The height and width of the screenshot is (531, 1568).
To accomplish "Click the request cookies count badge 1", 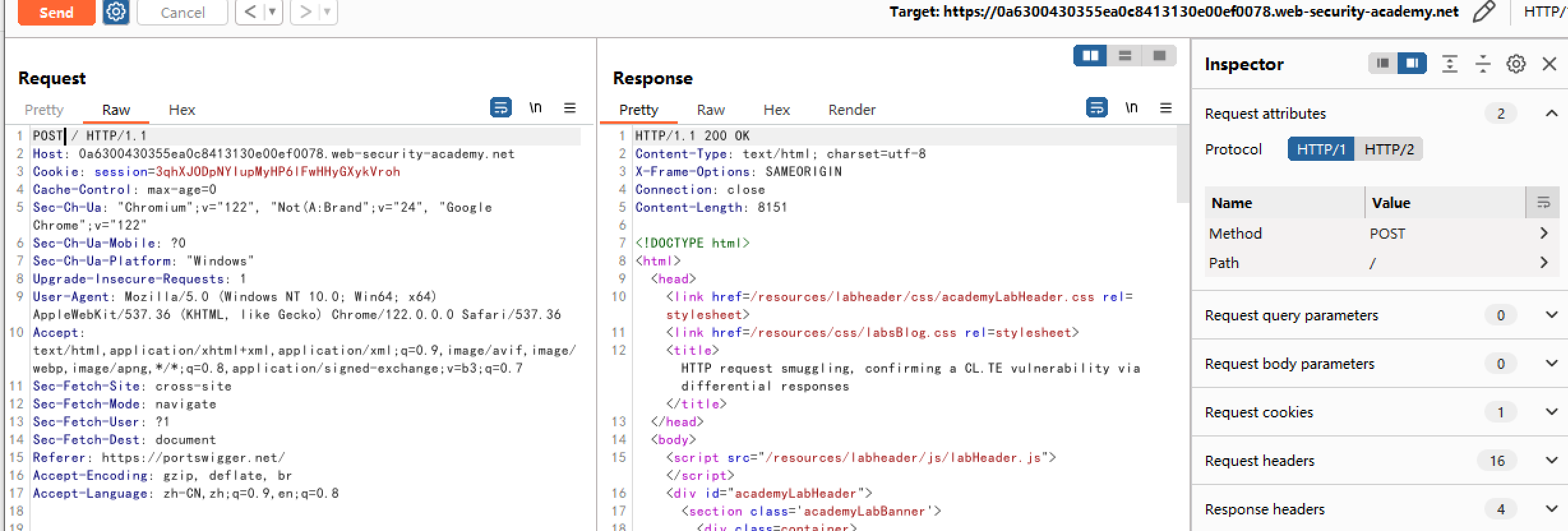I will tap(1500, 412).
